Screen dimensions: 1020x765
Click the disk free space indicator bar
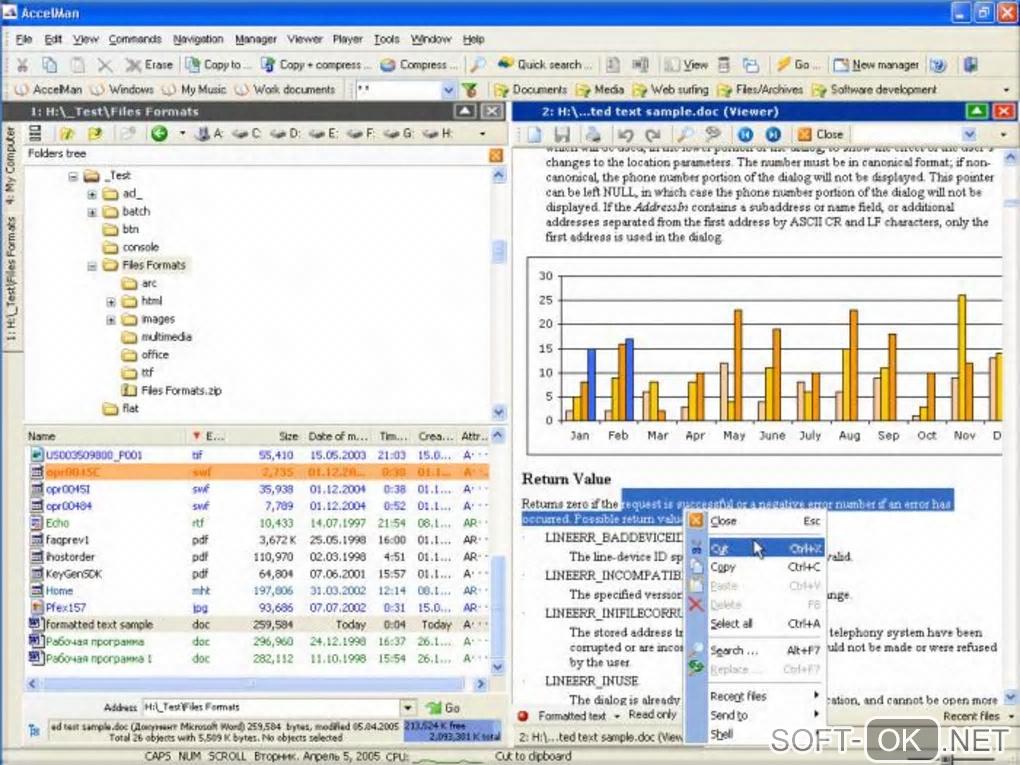coord(452,731)
